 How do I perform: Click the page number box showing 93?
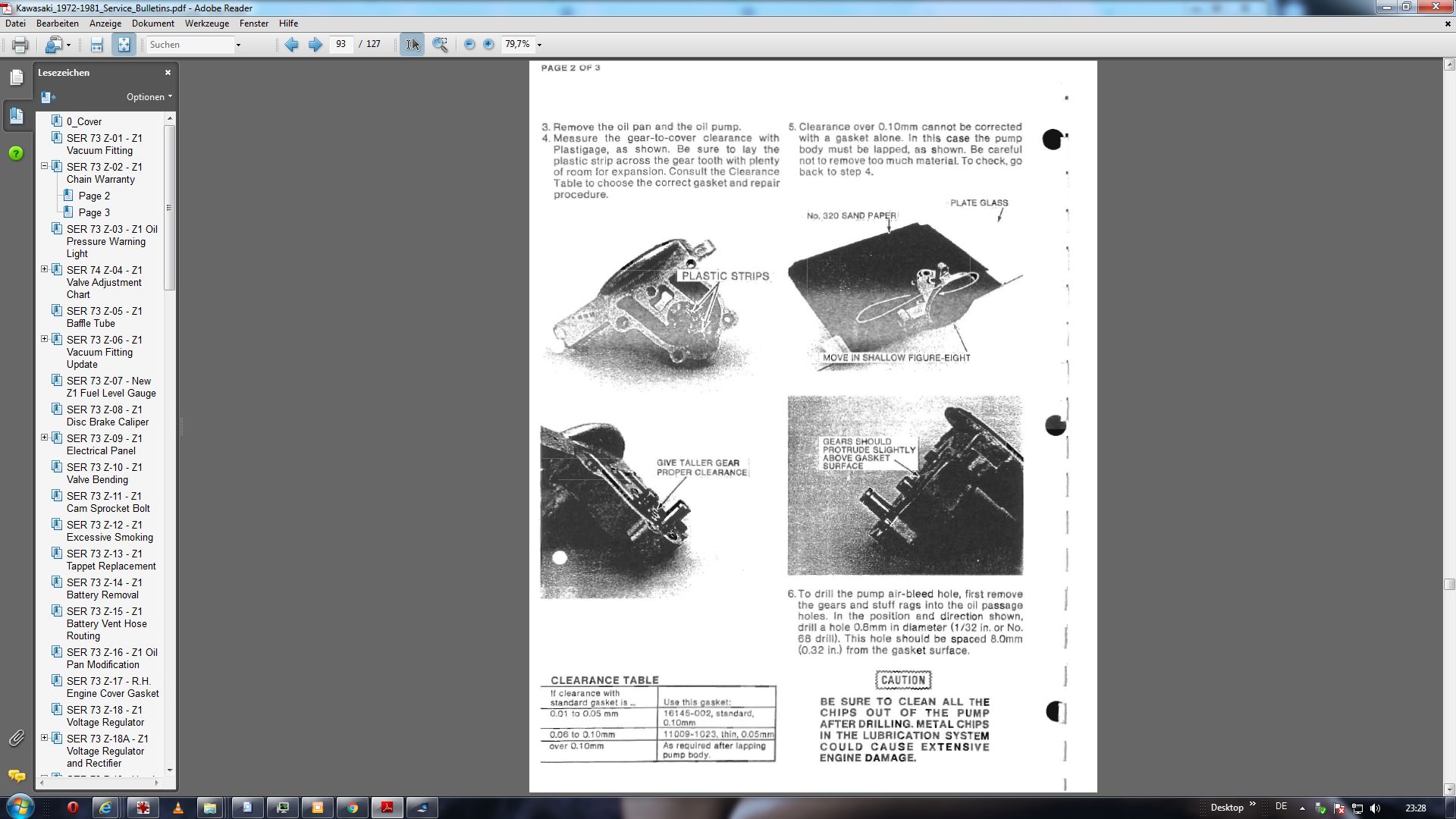tap(341, 45)
